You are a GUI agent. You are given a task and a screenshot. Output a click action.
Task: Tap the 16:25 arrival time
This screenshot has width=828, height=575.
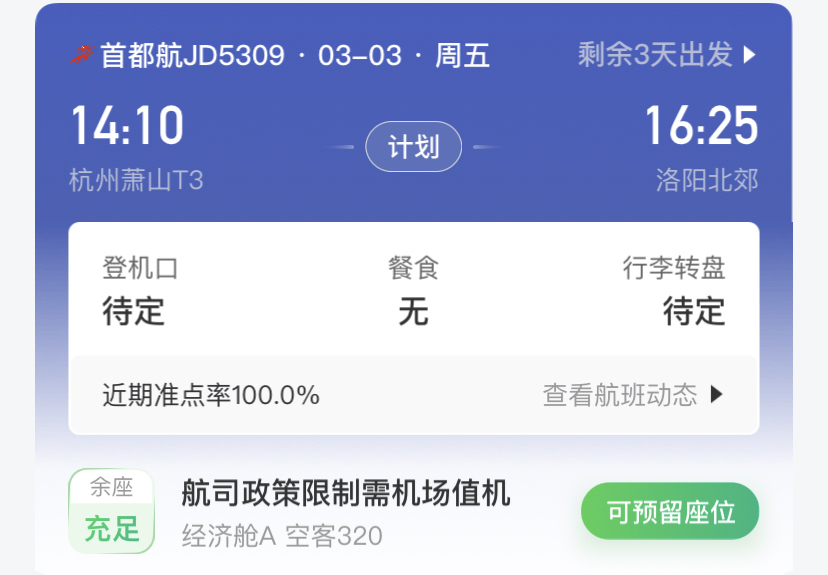coord(702,125)
